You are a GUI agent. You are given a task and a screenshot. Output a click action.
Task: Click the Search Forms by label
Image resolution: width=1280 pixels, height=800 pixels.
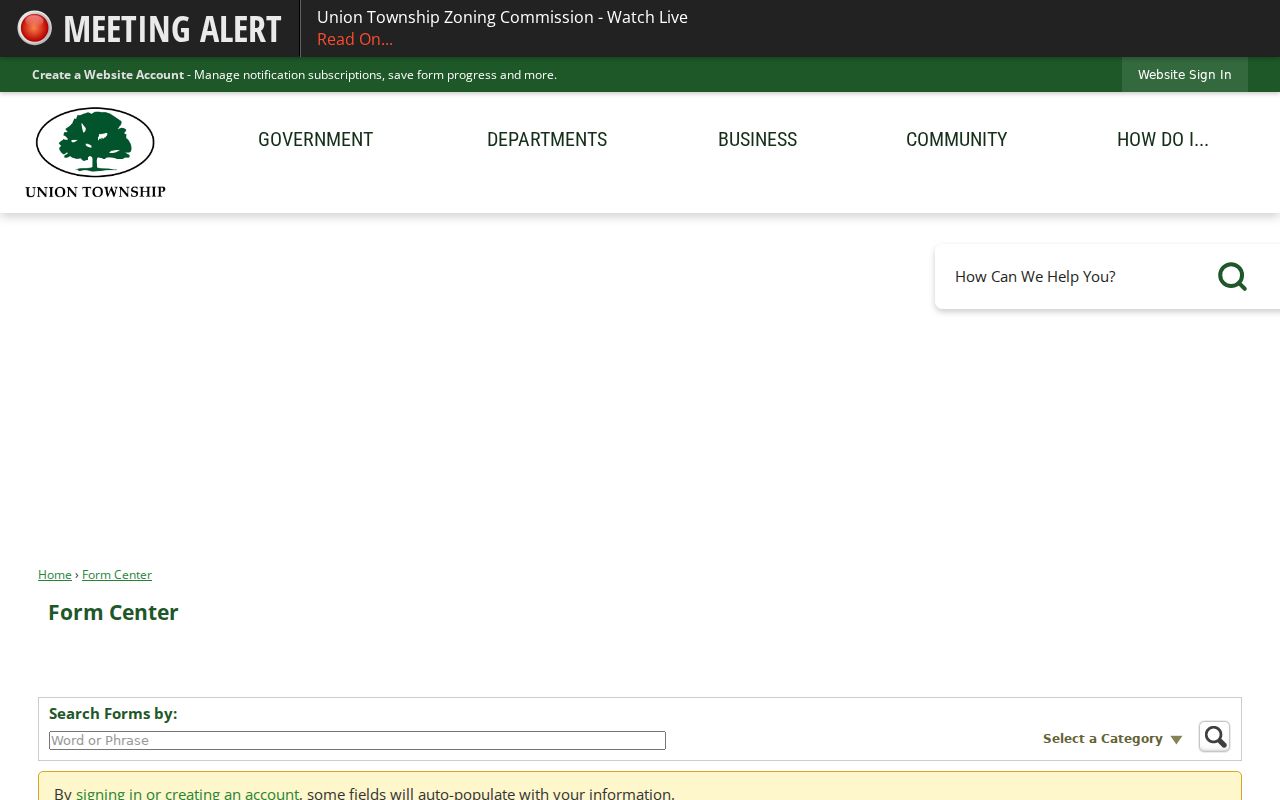pyautogui.click(x=113, y=714)
